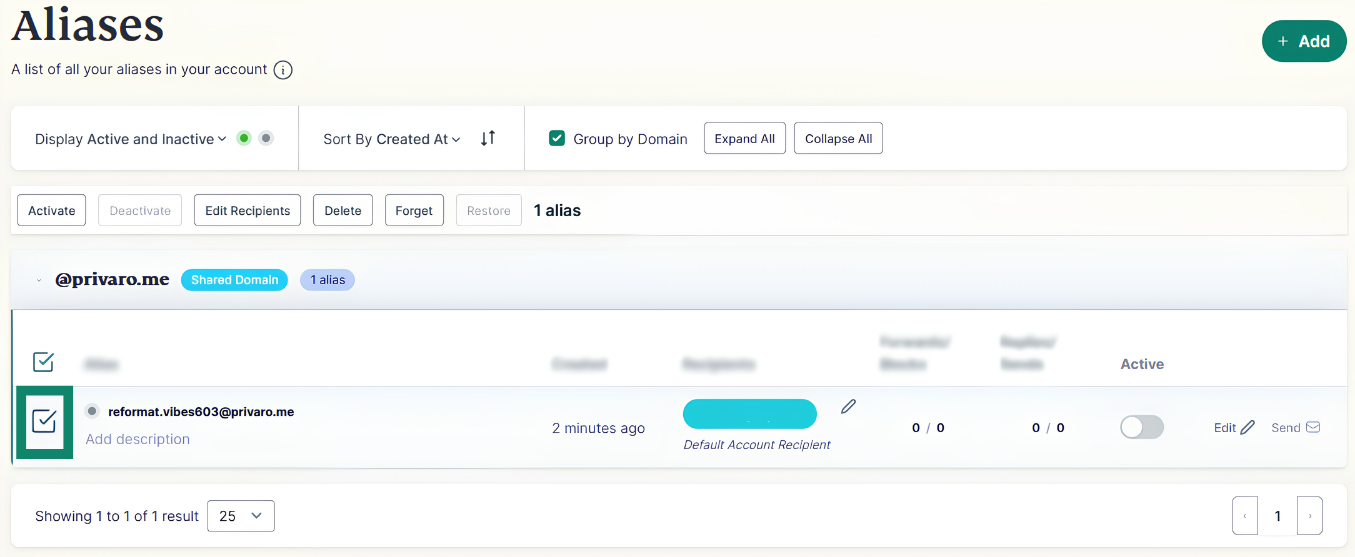Collapse the @privaro.me domain group chevron

click(x=39, y=280)
